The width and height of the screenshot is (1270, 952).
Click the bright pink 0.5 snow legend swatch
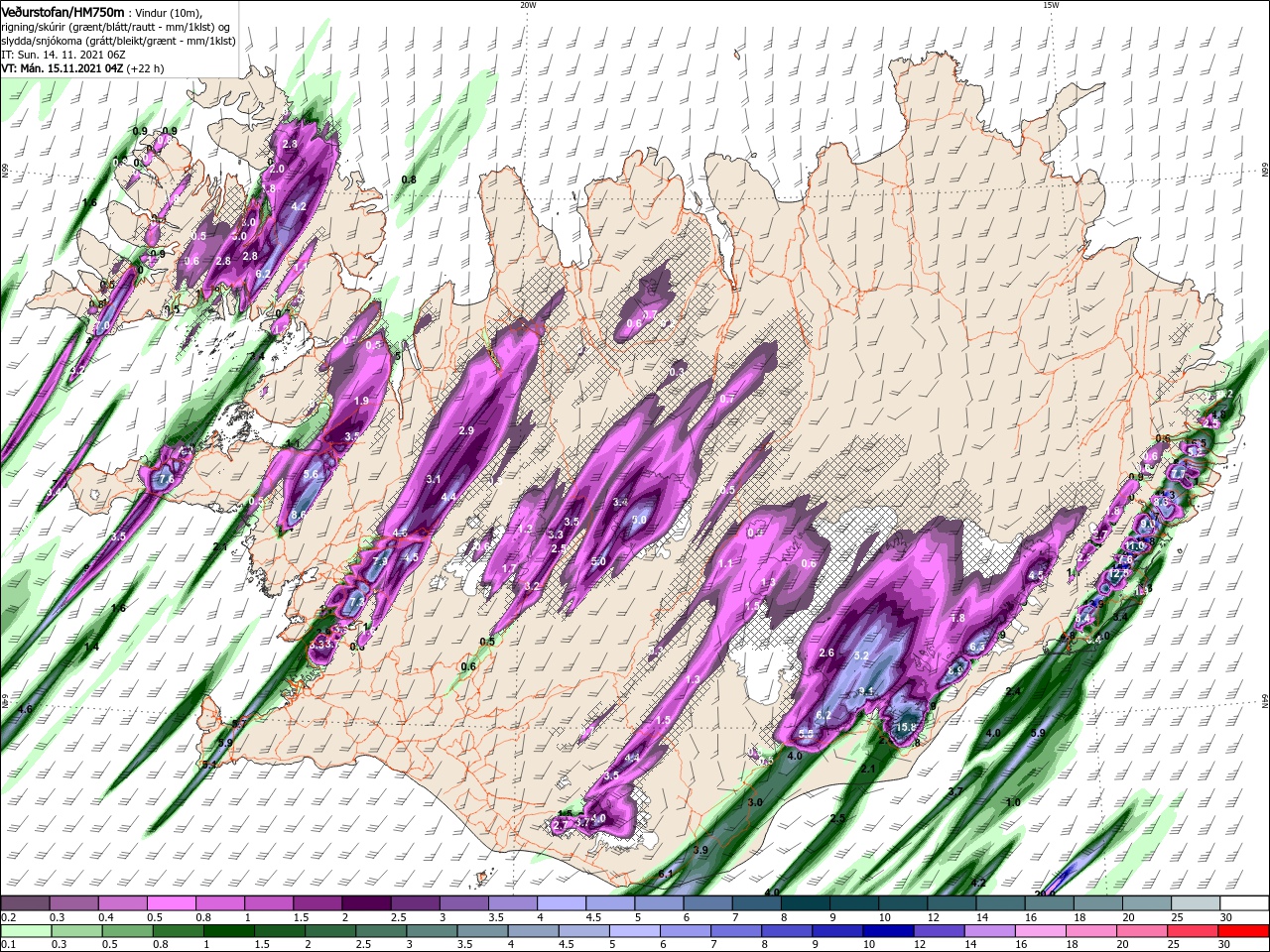[x=171, y=903]
